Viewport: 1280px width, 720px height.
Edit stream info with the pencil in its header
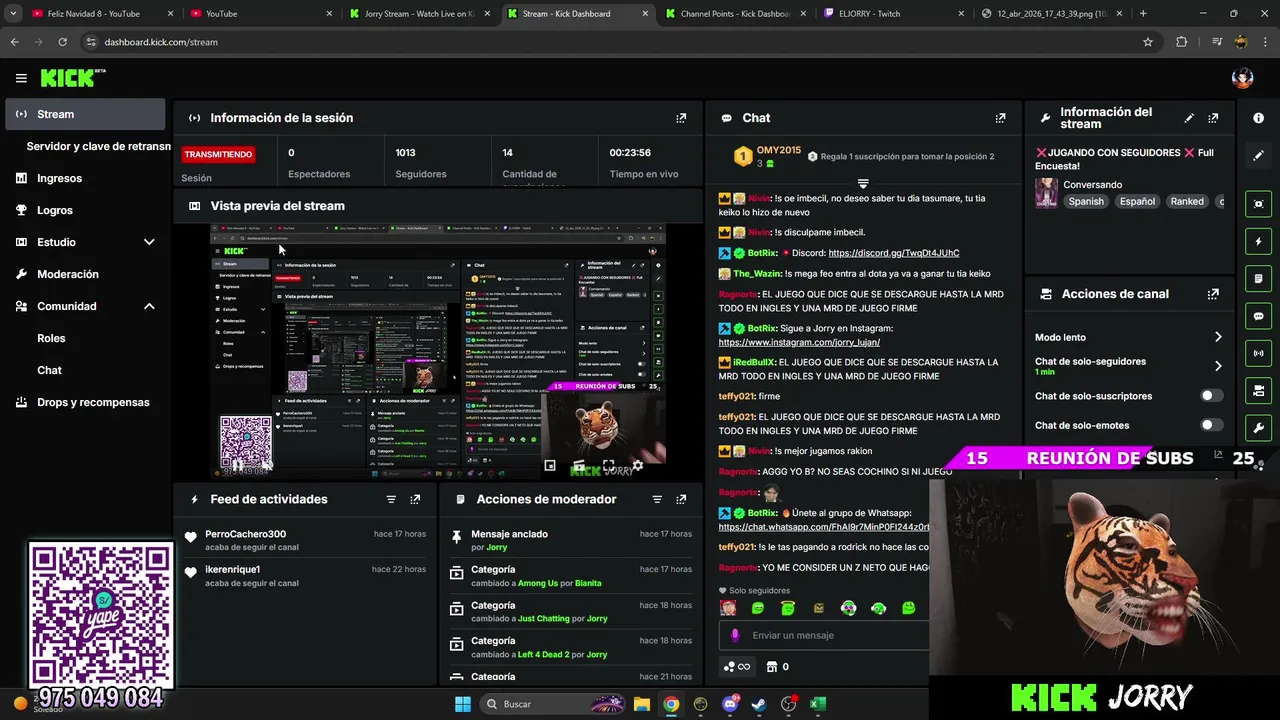coord(1189,118)
